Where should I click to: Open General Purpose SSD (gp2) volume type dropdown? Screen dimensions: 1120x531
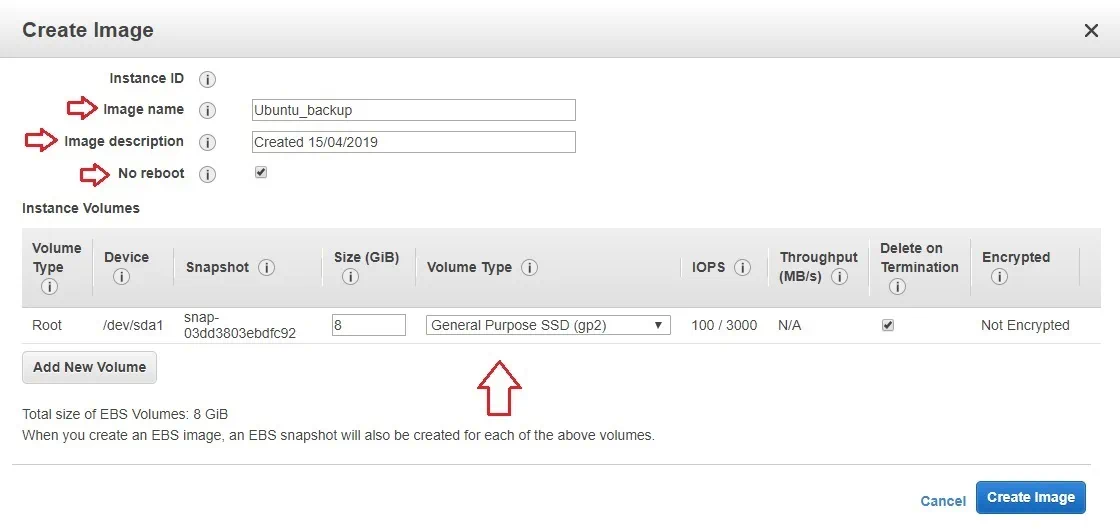[547, 325]
